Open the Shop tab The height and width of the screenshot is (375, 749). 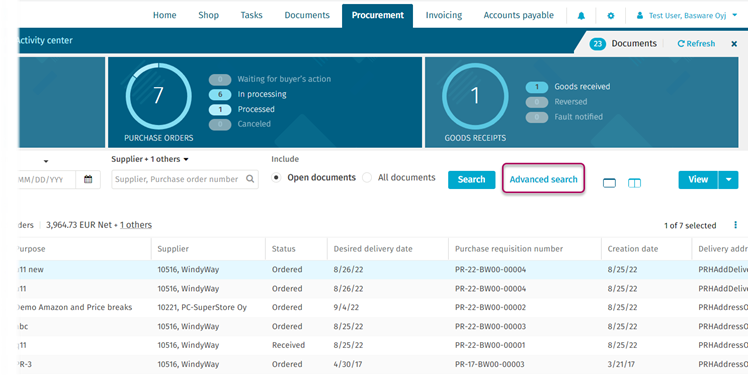click(208, 15)
